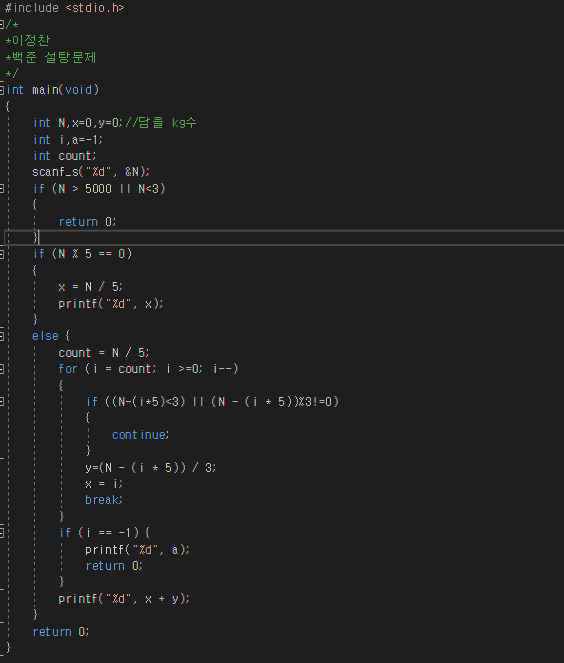Click the else keyword

pos(45,336)
